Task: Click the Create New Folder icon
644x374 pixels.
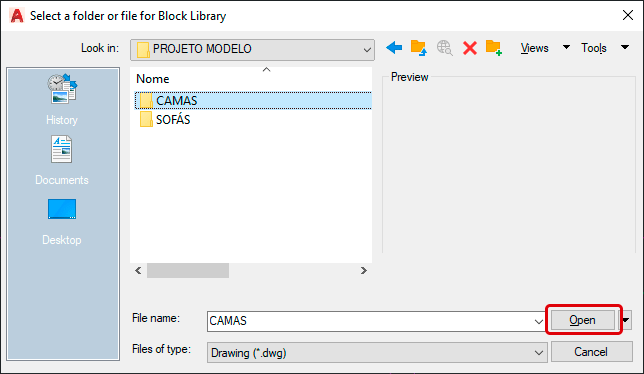Action: 494,48
